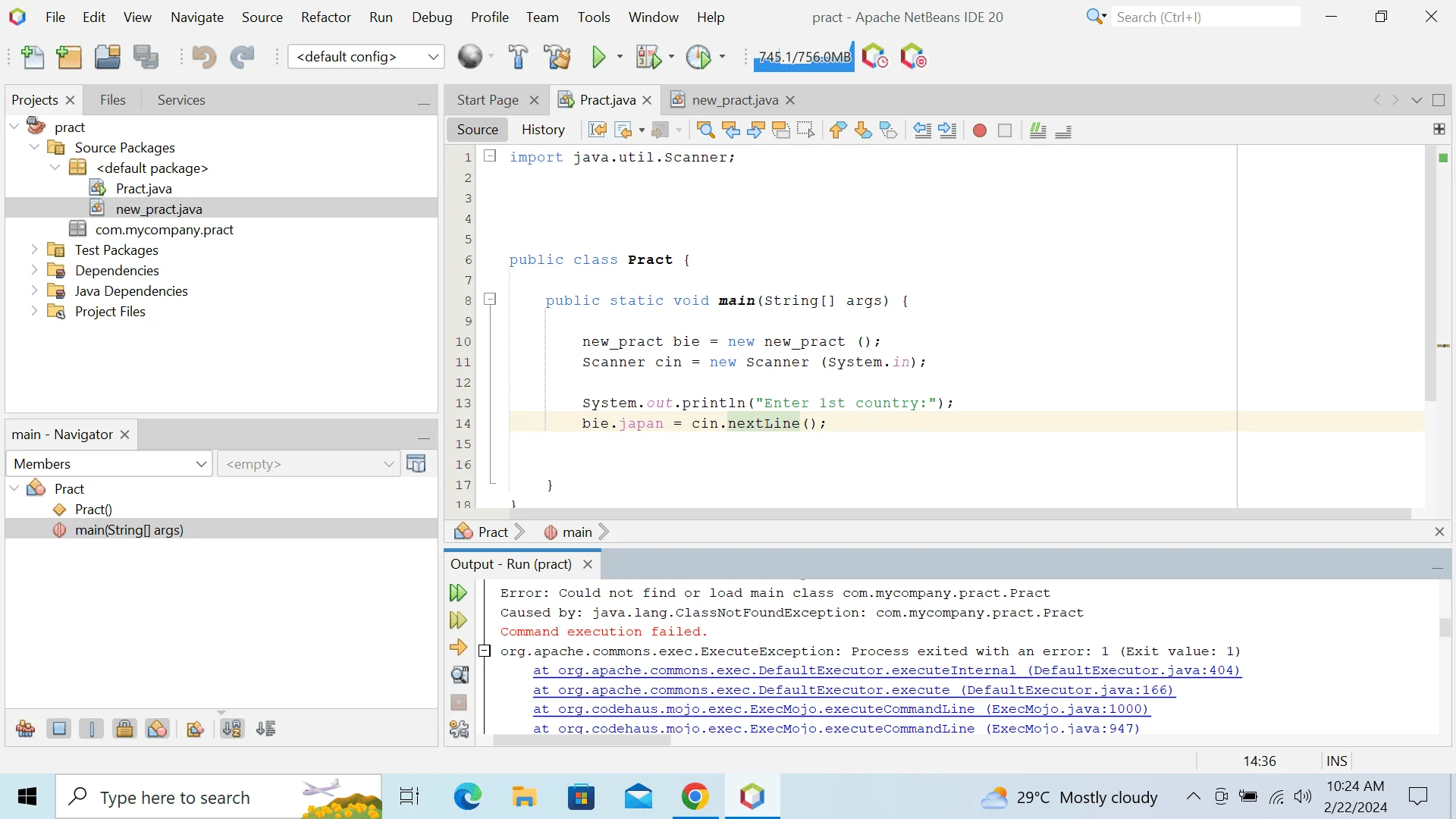
Task: Toggle Show Inherited Members in Navigator
Action: coord(25,730)
